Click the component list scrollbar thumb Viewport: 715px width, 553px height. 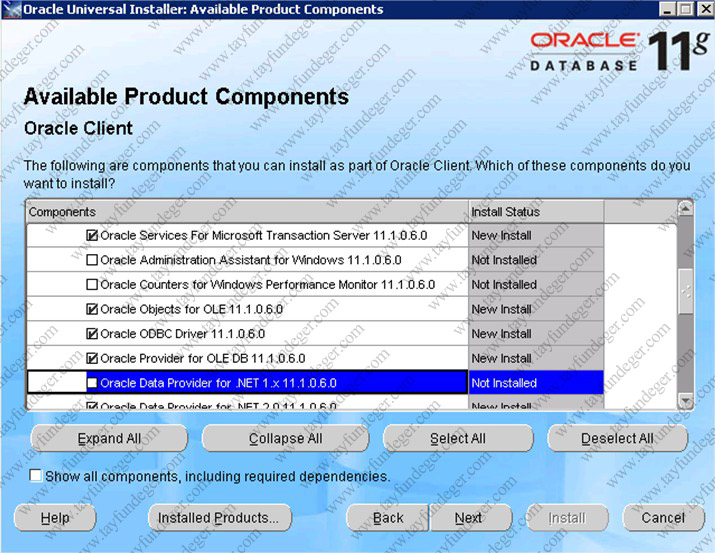tap(685, 291)
